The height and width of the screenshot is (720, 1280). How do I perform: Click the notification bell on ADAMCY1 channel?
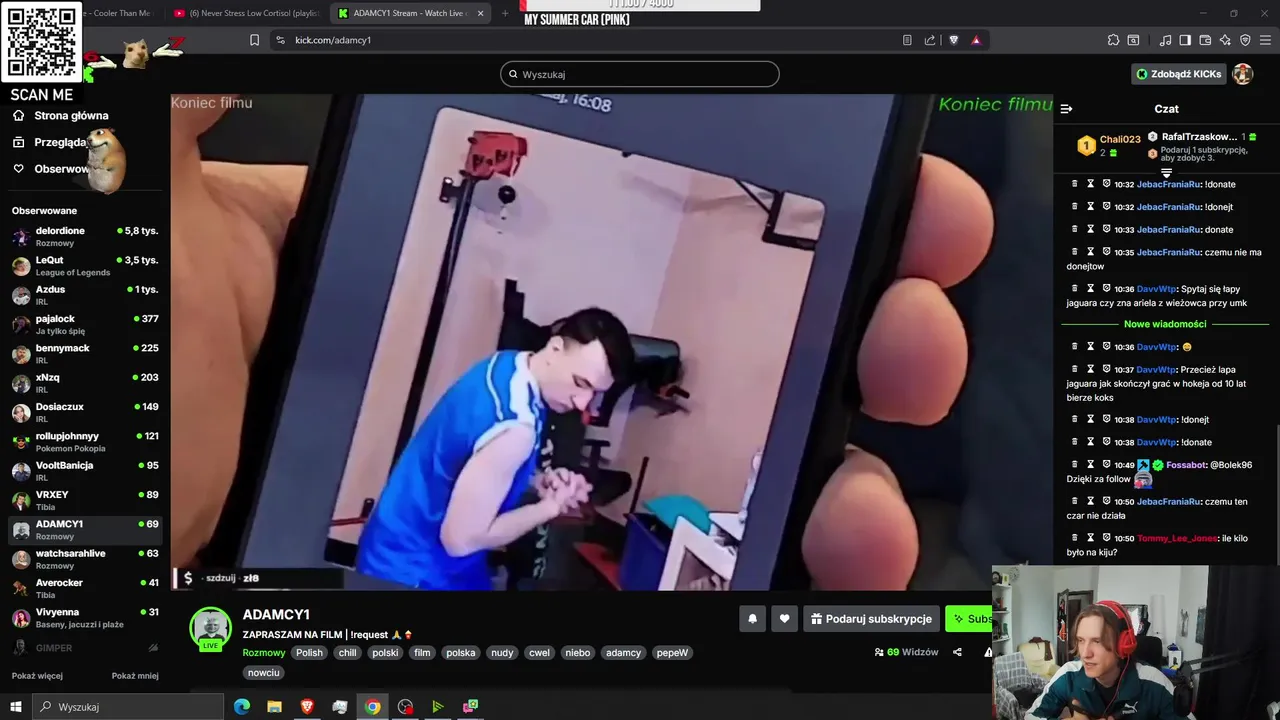(x=752, y=619)
